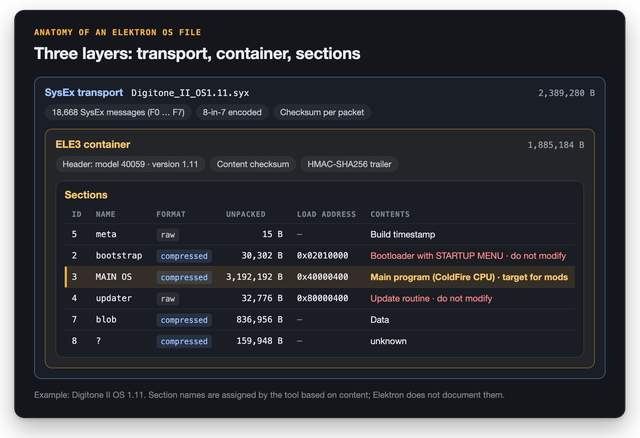Select the filename Digitone_II_OS1.11.syx
The image size is (640, 438).
coord(190,93)
